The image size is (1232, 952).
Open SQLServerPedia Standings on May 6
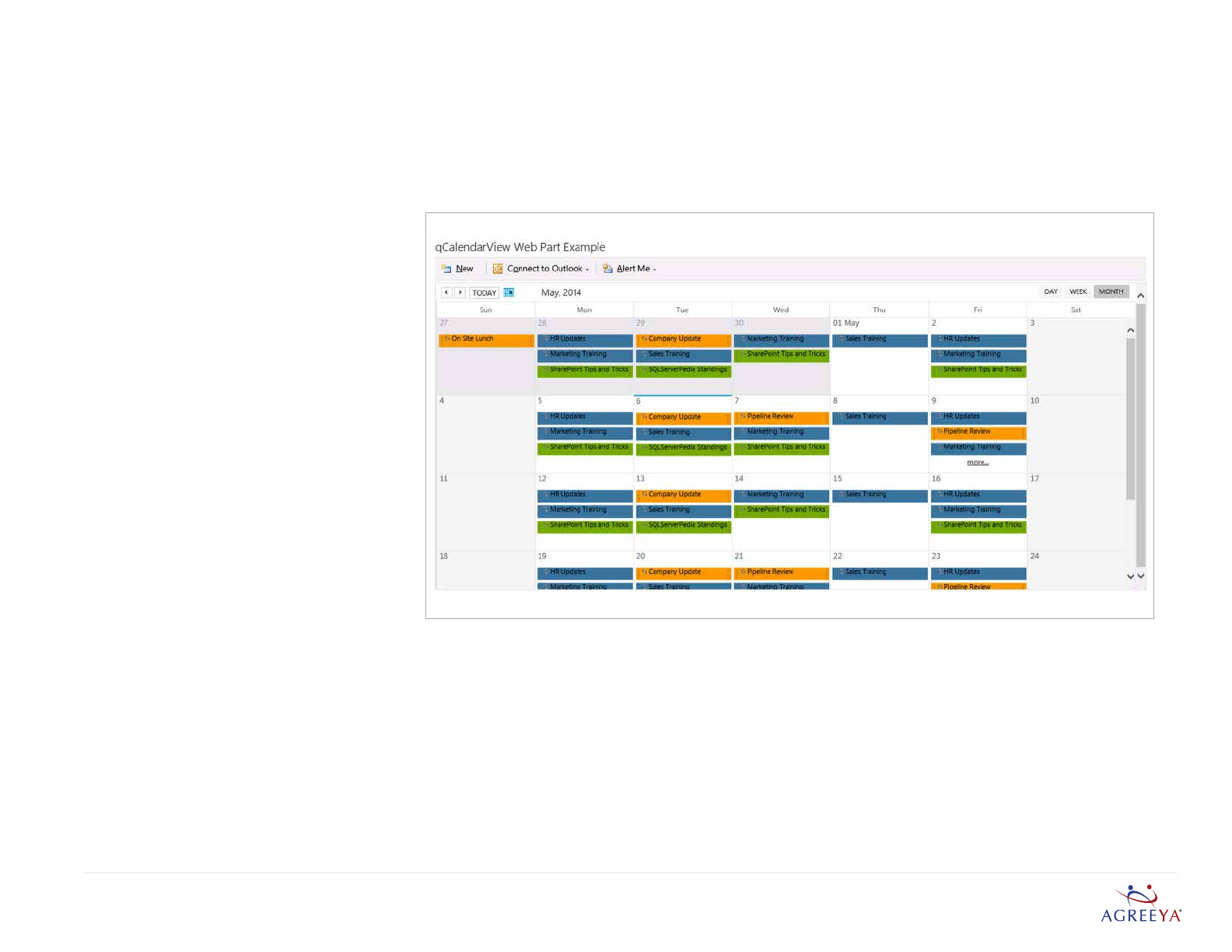click(x=684, y=449)
